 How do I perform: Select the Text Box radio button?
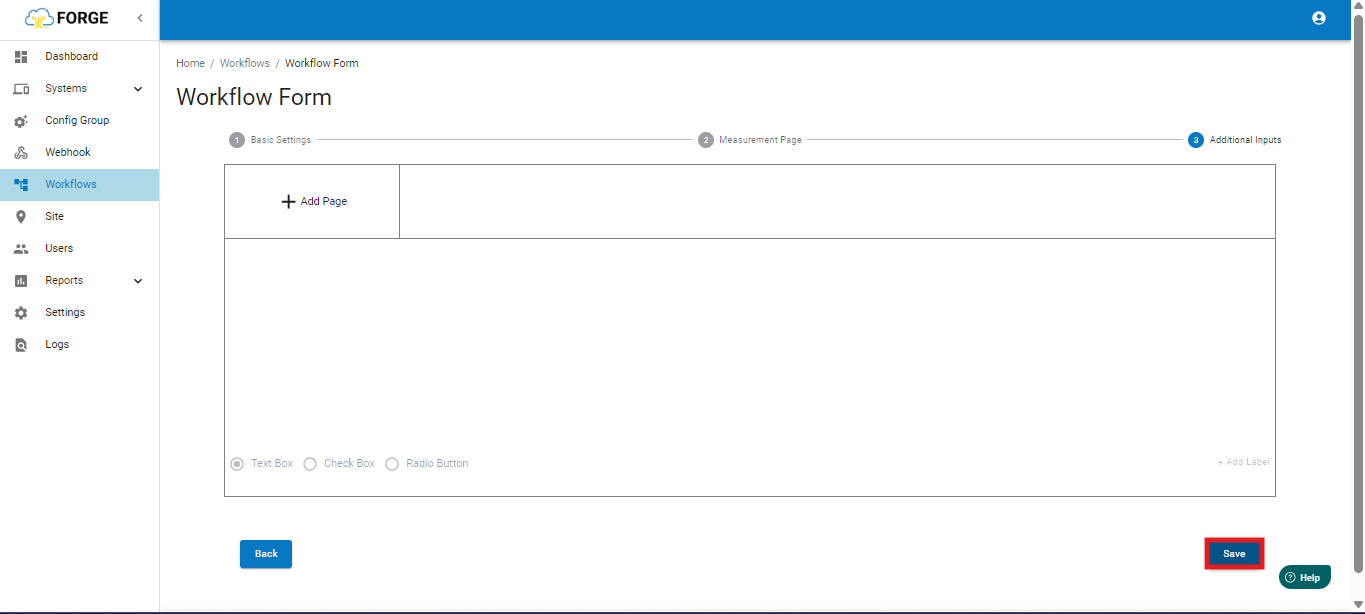click(x=237, y=464)
